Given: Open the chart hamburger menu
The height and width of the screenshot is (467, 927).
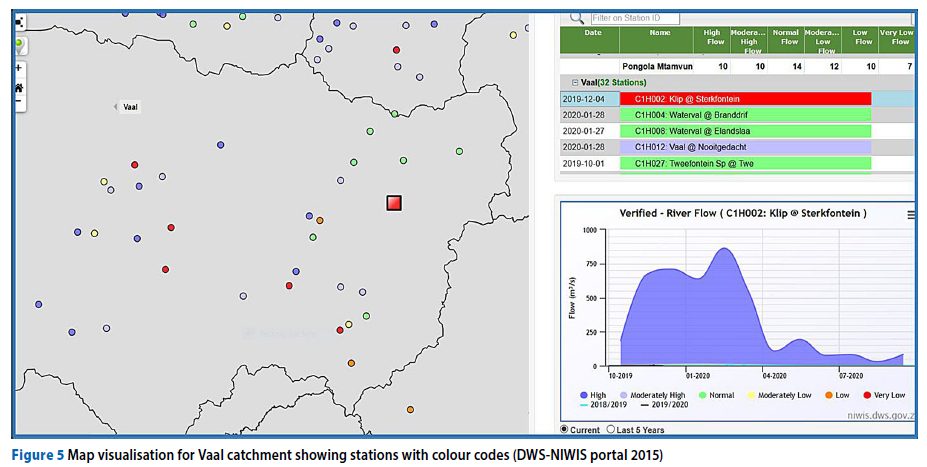Looking at the screenshot, I should coord(909,215).
